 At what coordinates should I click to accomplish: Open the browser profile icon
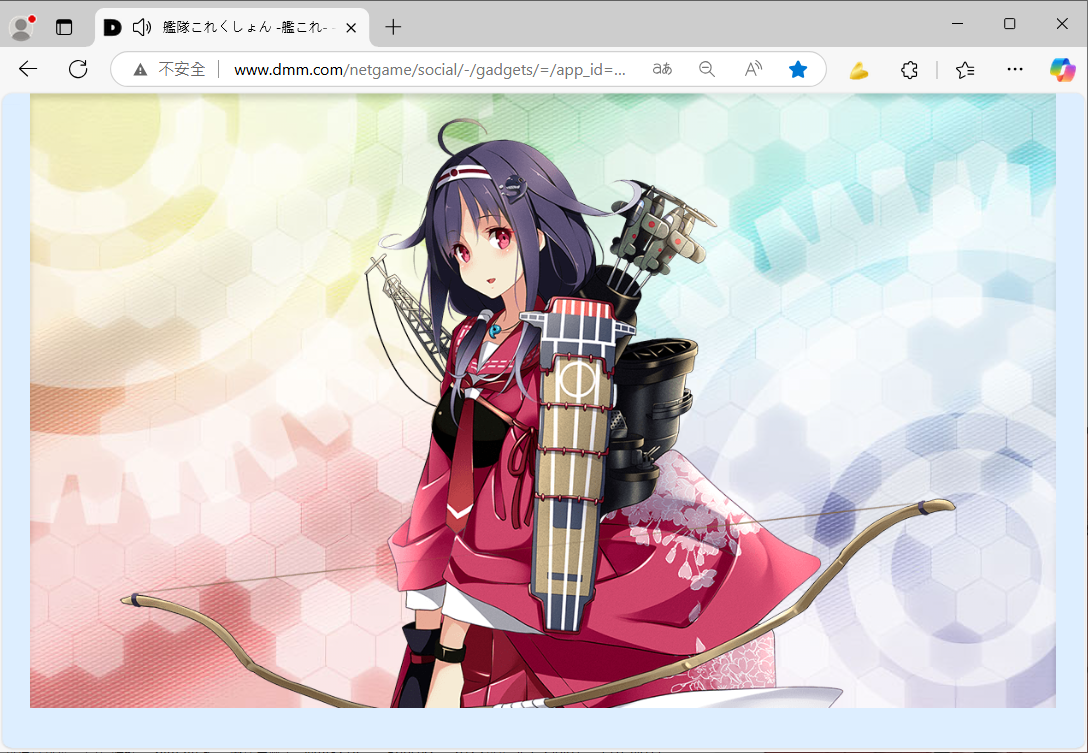[x=22, y=27]
